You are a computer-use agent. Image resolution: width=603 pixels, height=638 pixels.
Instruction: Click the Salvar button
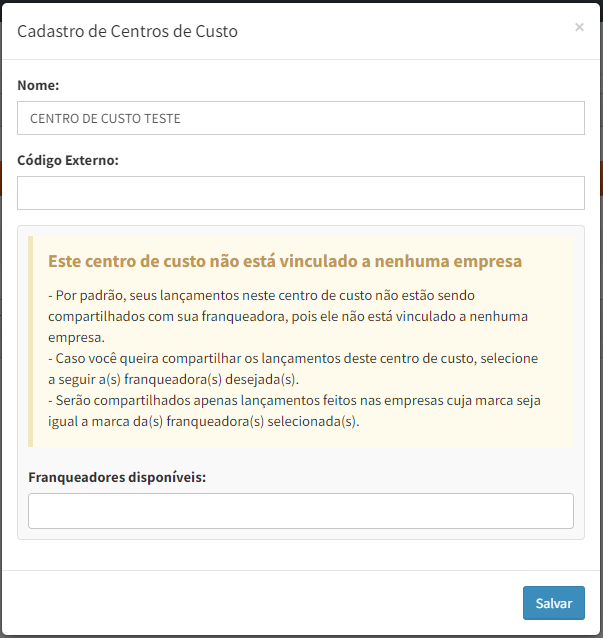[x=554, y=603]
